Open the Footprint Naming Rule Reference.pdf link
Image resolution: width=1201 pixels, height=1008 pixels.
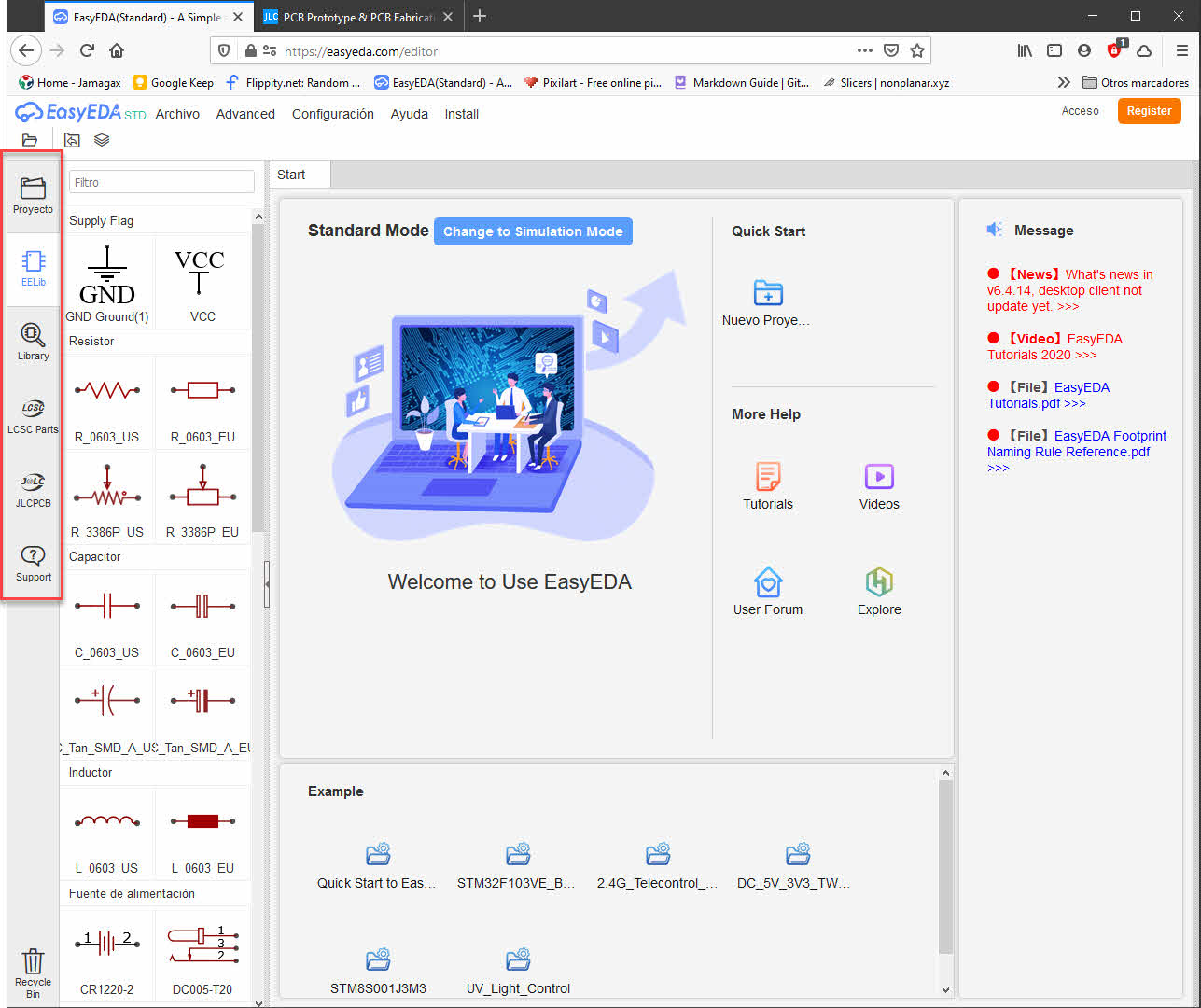pos(1077,452)
